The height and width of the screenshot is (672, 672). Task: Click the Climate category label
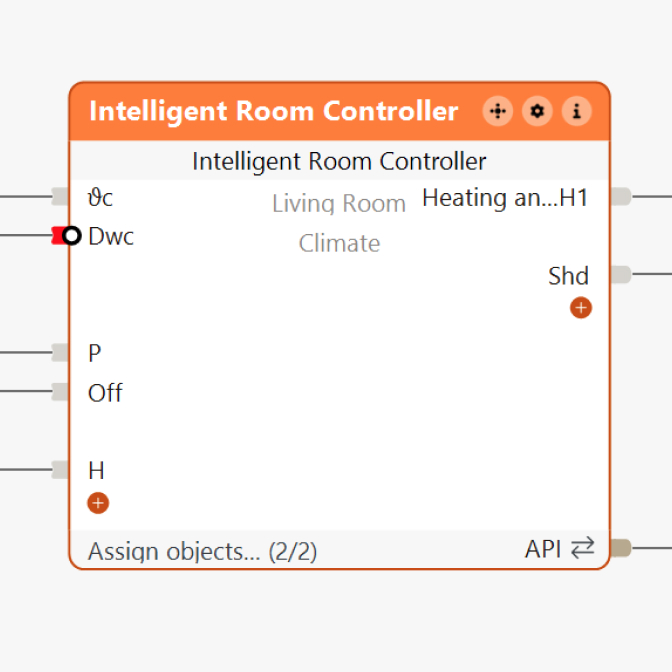339,243
